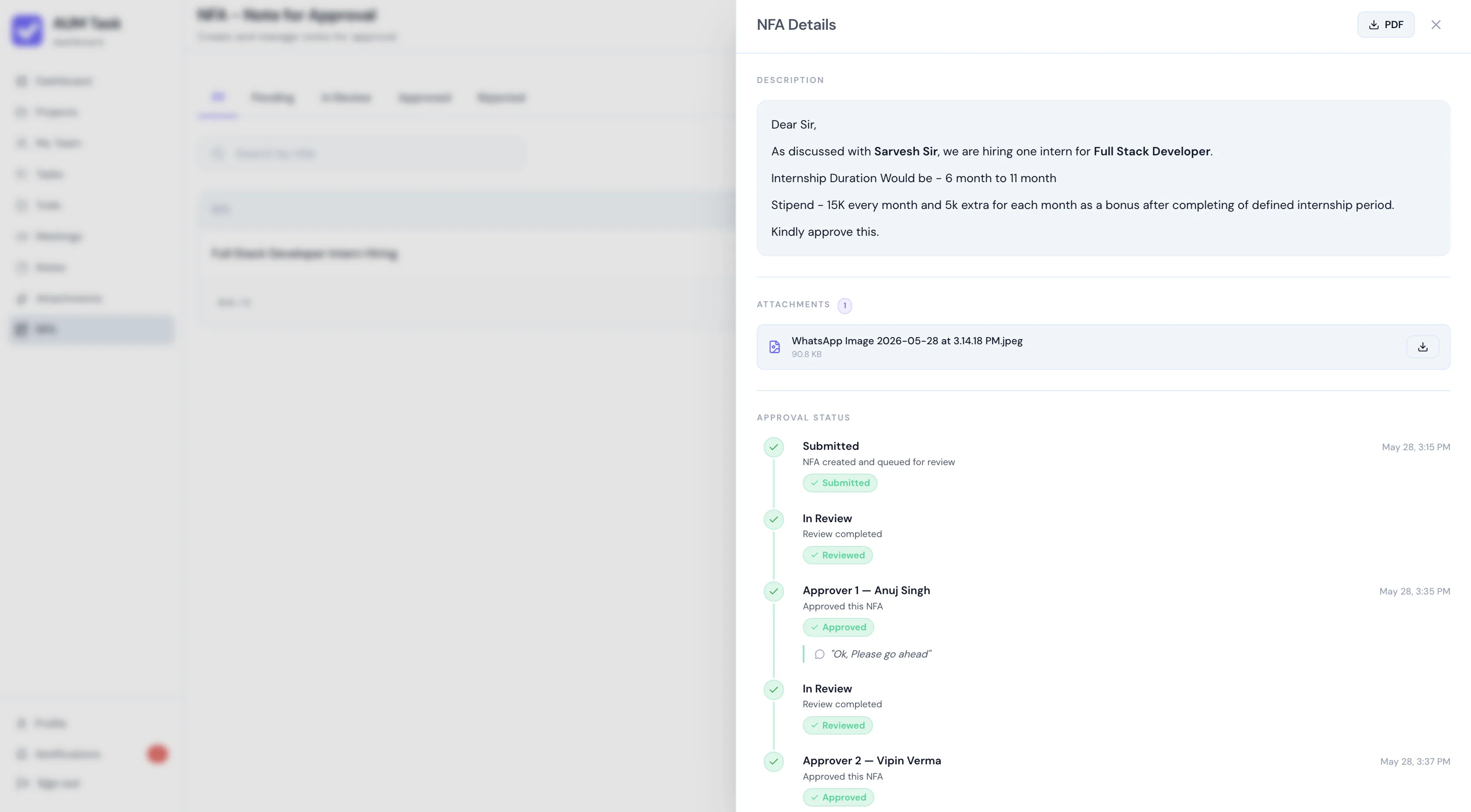Click the red notification badge in background sidebar
This screenshot has width=1471, height=812.
pos(157,754)
